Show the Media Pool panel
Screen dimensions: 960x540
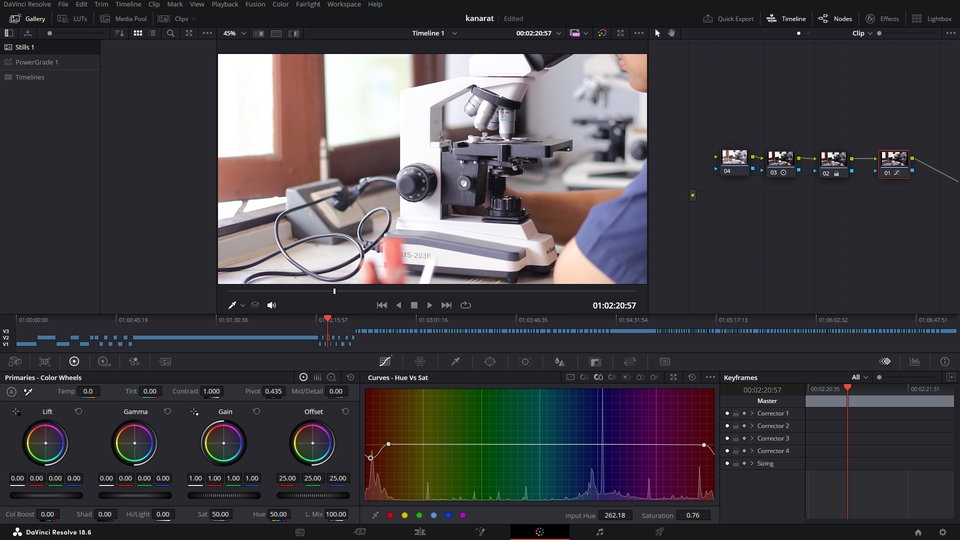coord(124,19)
